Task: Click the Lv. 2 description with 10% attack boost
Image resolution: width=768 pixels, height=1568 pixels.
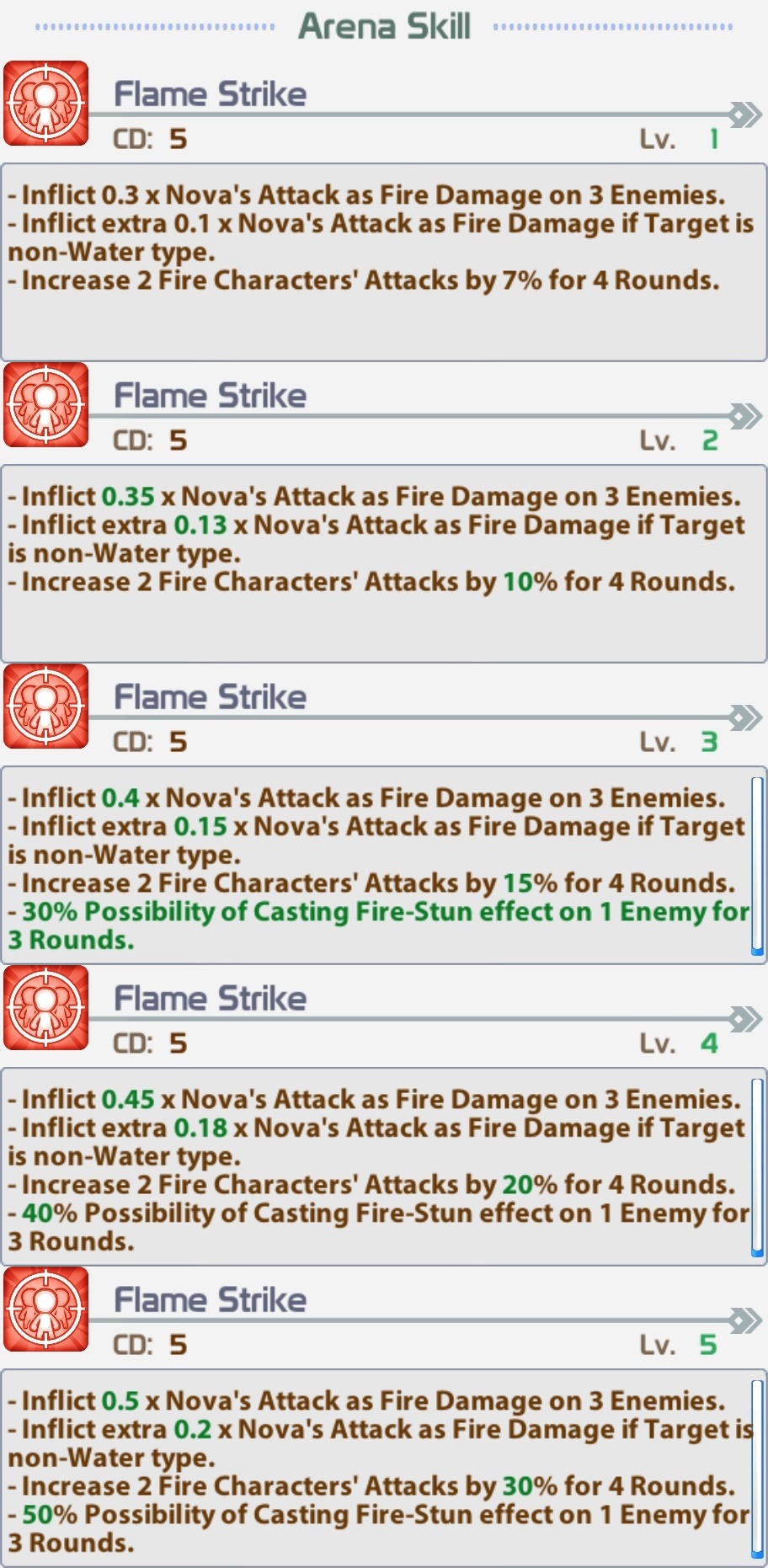Action: click(384, 564)
